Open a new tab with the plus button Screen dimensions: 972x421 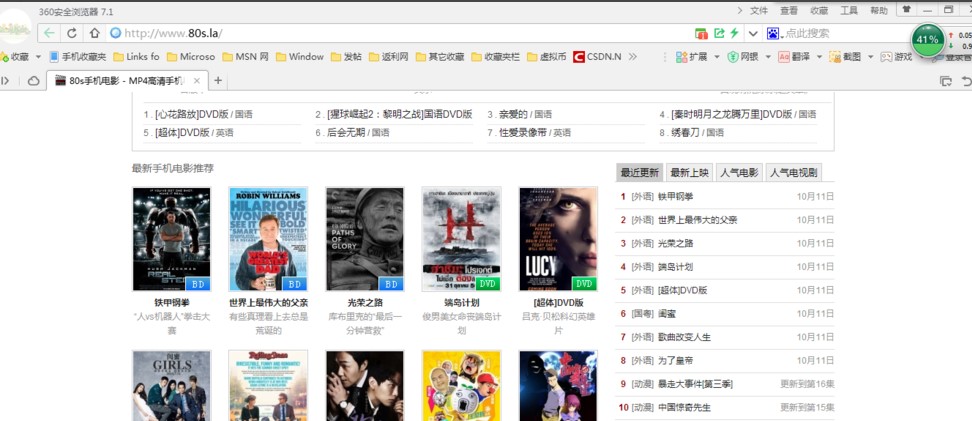click(218, 81)
